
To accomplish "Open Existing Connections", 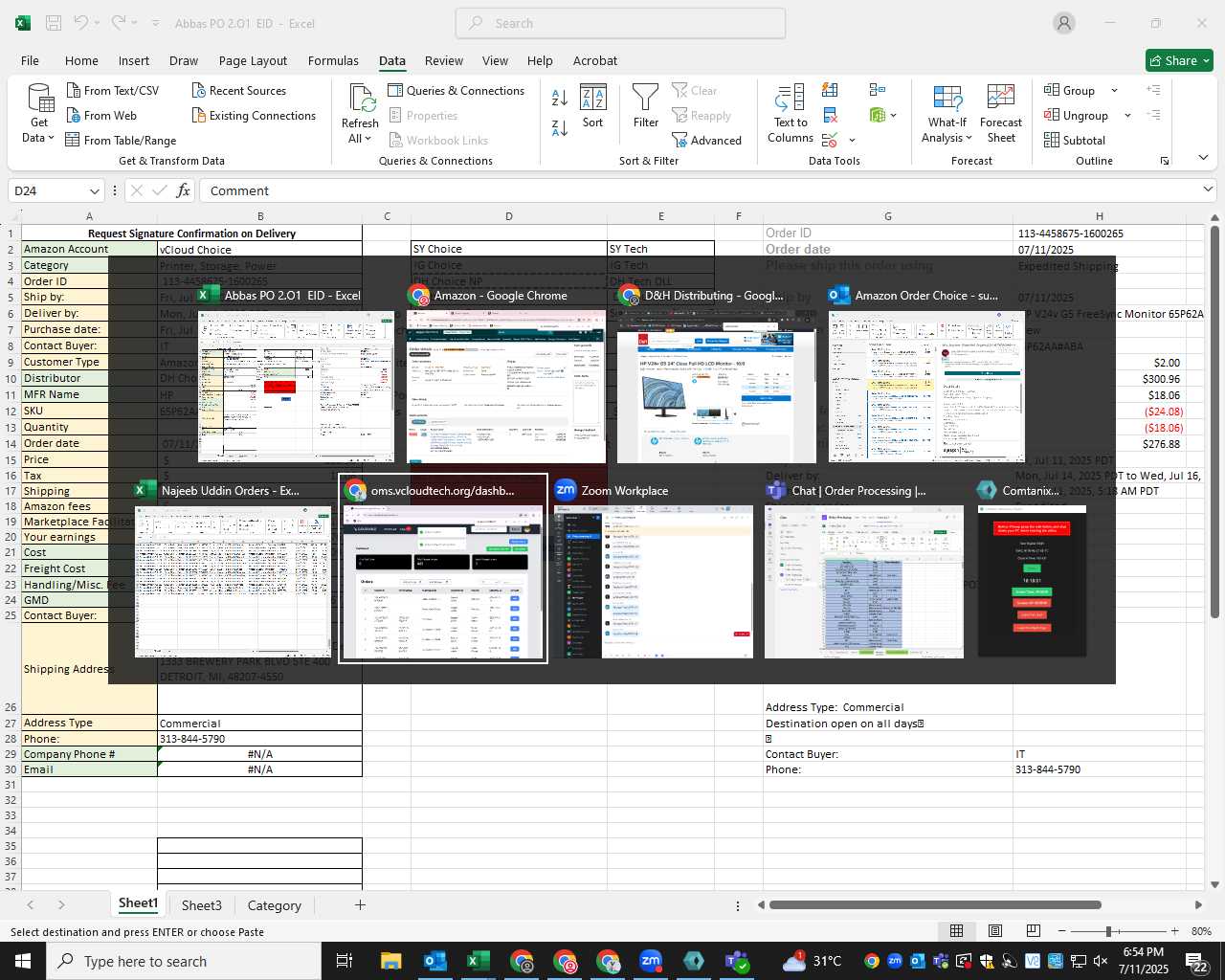I will (x=254, y=115).
